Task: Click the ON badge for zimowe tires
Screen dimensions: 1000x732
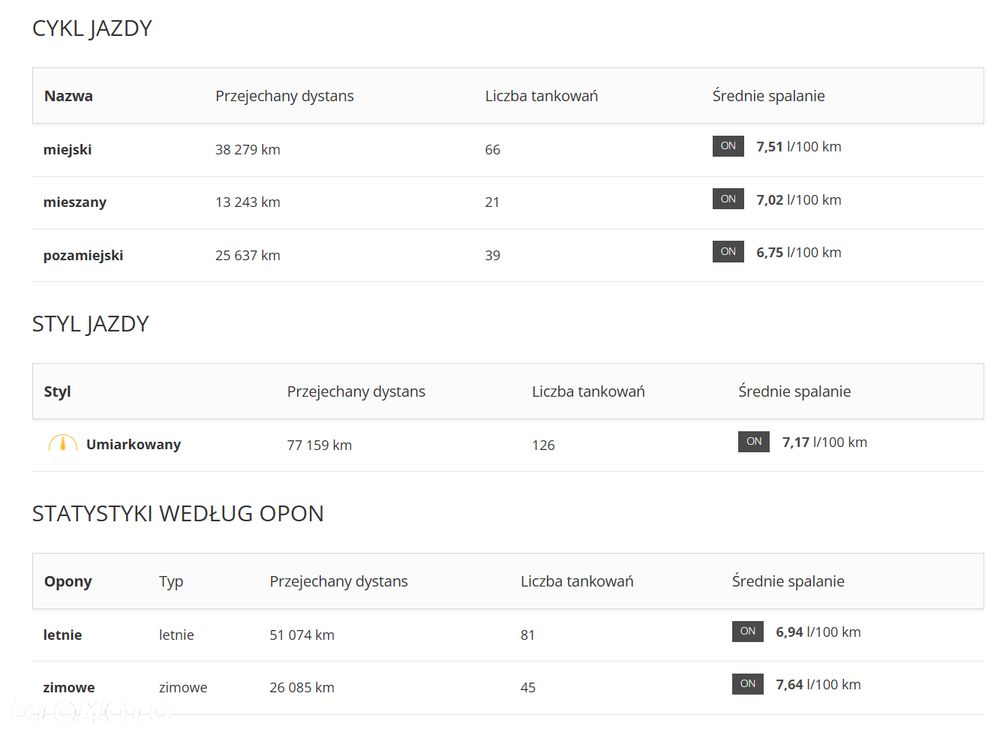Action: (x=747, y=684)
